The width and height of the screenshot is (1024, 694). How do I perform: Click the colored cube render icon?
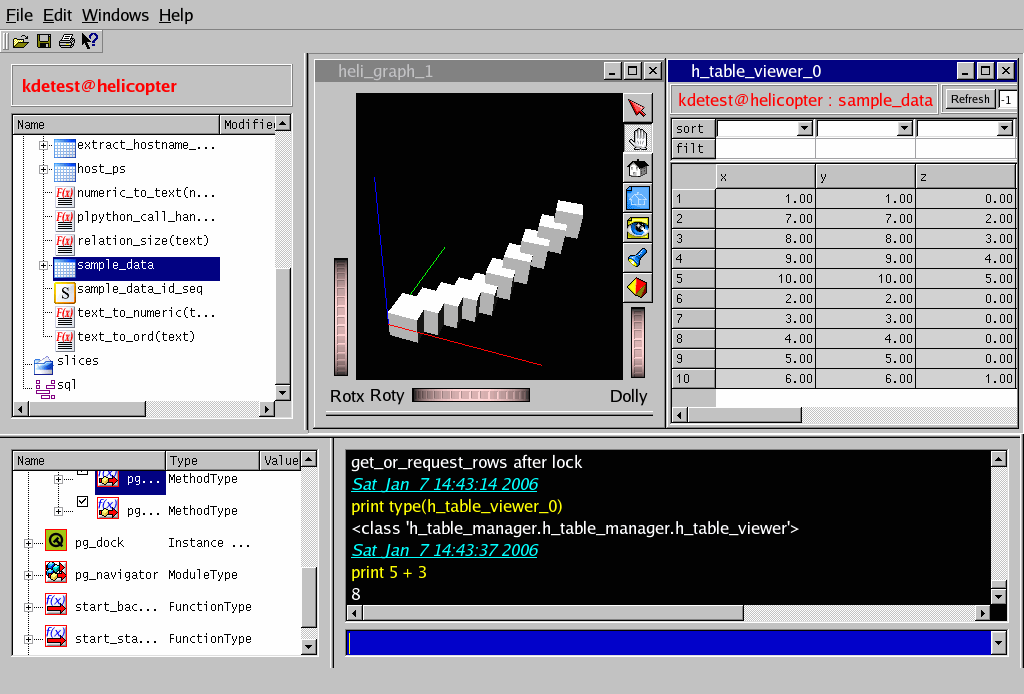(637, 288)
